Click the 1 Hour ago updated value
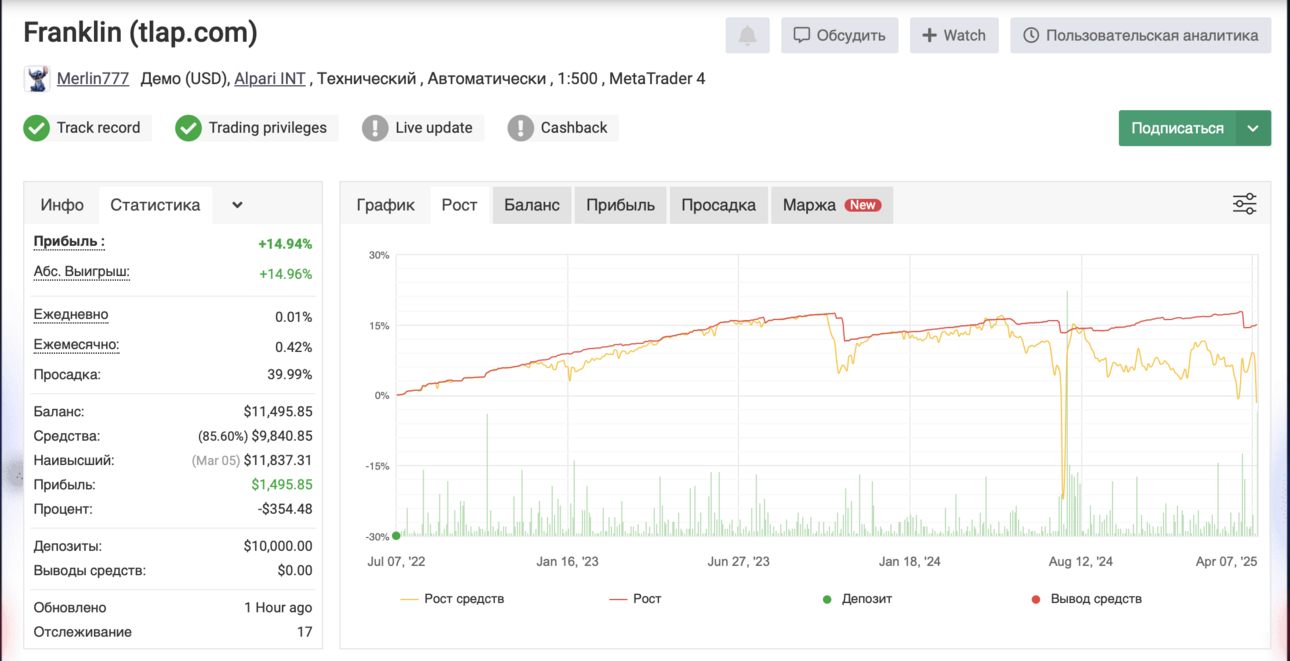1290x661 pixels. click(x=278, y=608)
